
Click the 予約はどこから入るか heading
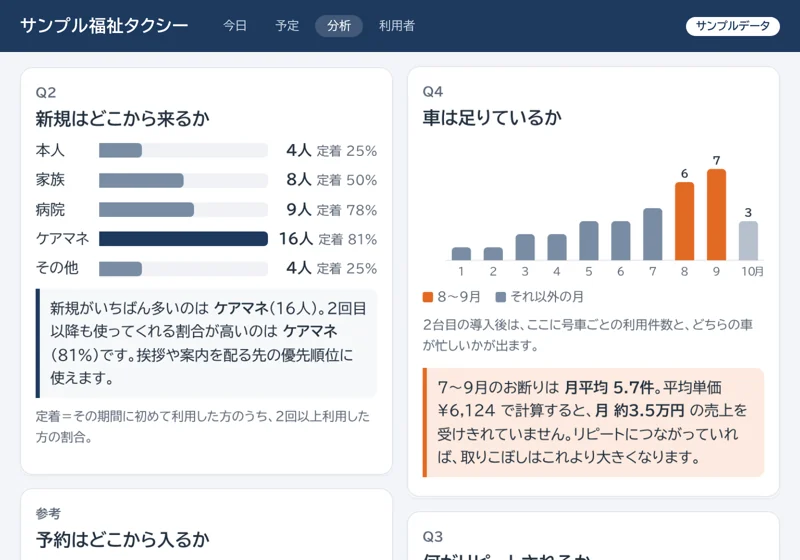point(122,539)
